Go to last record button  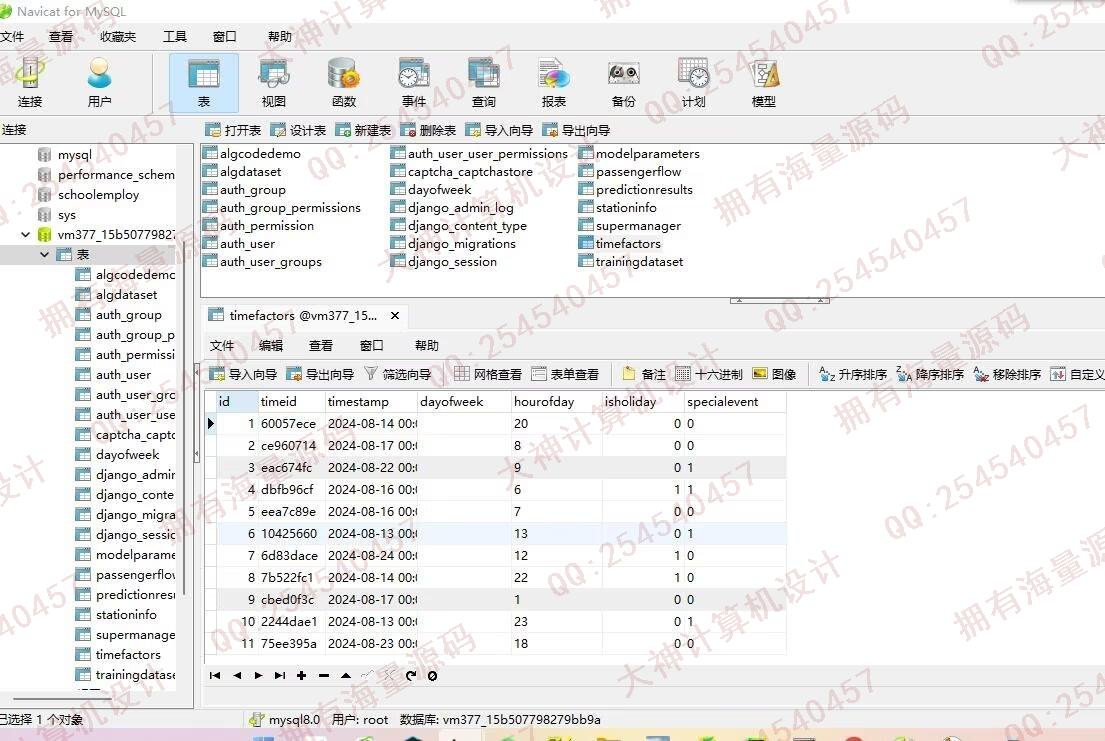tap(280, 675)
